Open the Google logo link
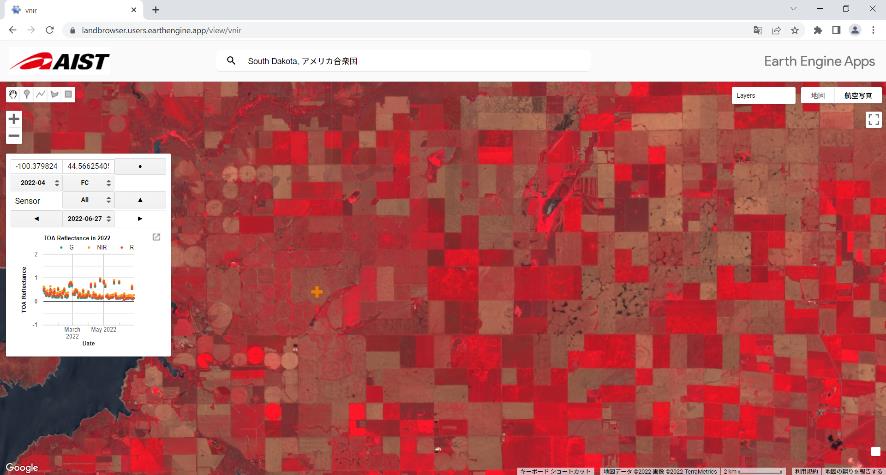This screenshot has width=886, height=475. tap(22, 468)
